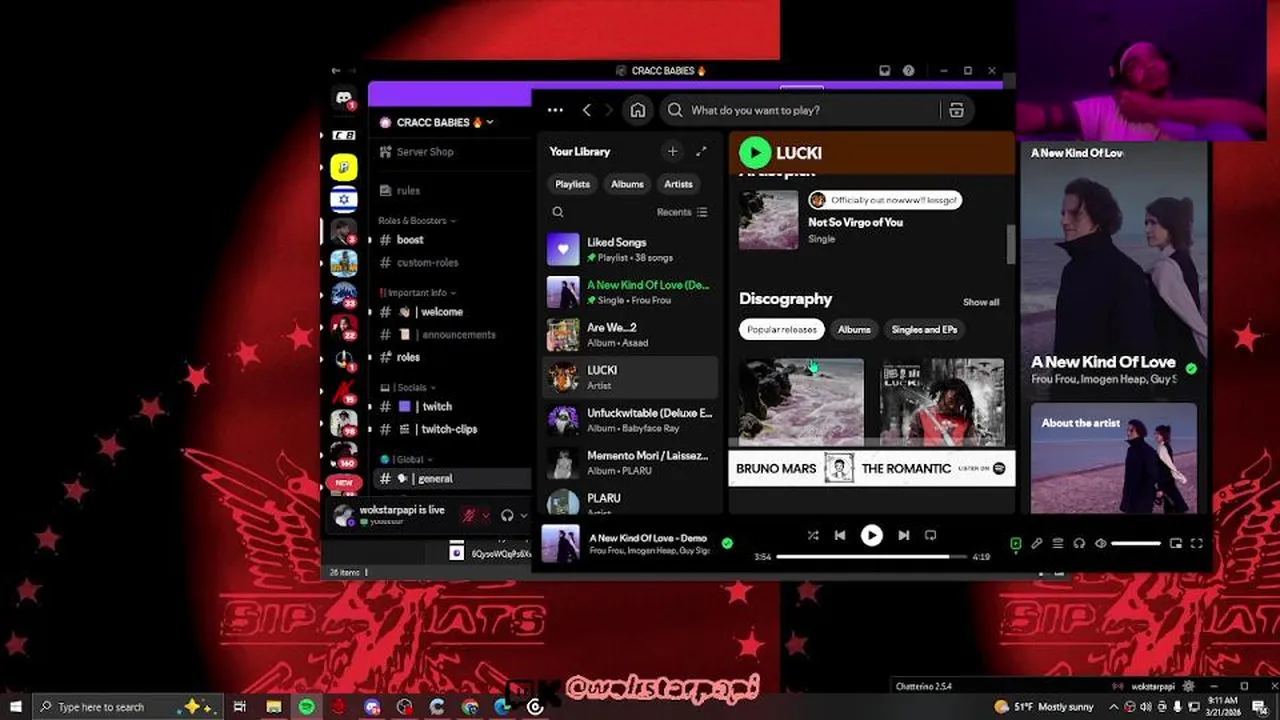Image resolution: width=1280 pixels, height=720 pixels.
Task: Open Spotify miniplayer
Action: point(1176,543)
